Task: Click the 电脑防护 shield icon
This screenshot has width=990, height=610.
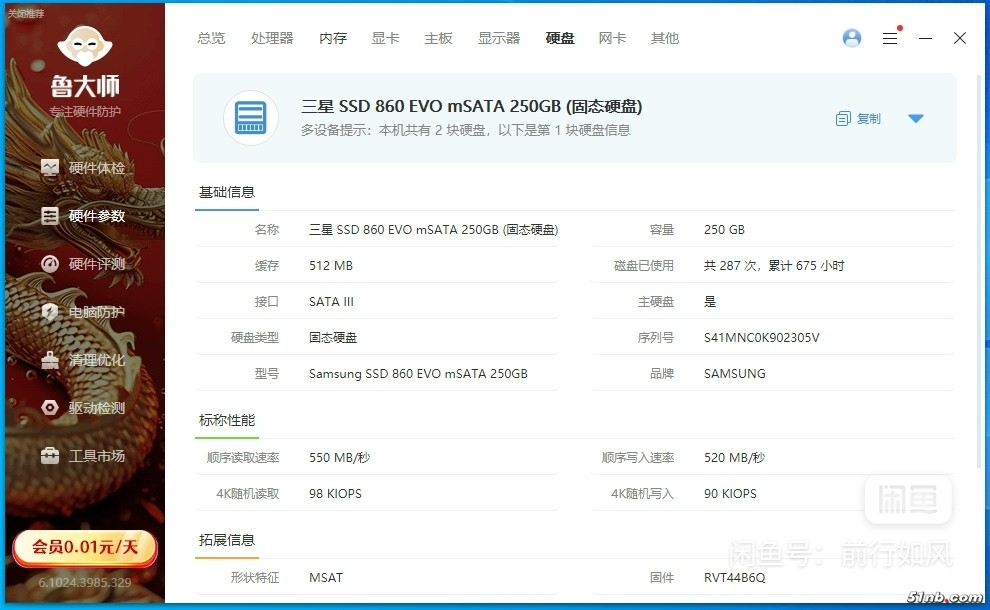Action: (50, 312)
